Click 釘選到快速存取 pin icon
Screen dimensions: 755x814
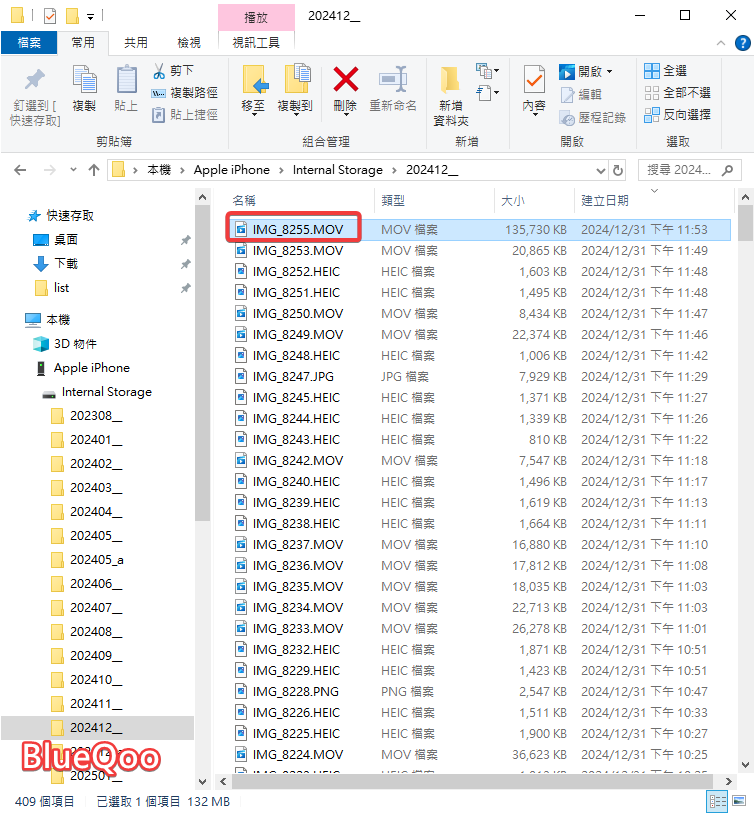coord(34,80)
